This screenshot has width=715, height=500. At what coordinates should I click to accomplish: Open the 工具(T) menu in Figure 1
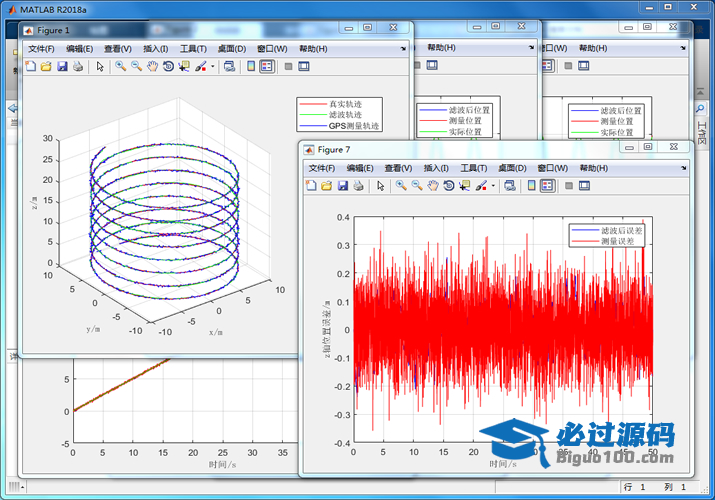point(193,48)
